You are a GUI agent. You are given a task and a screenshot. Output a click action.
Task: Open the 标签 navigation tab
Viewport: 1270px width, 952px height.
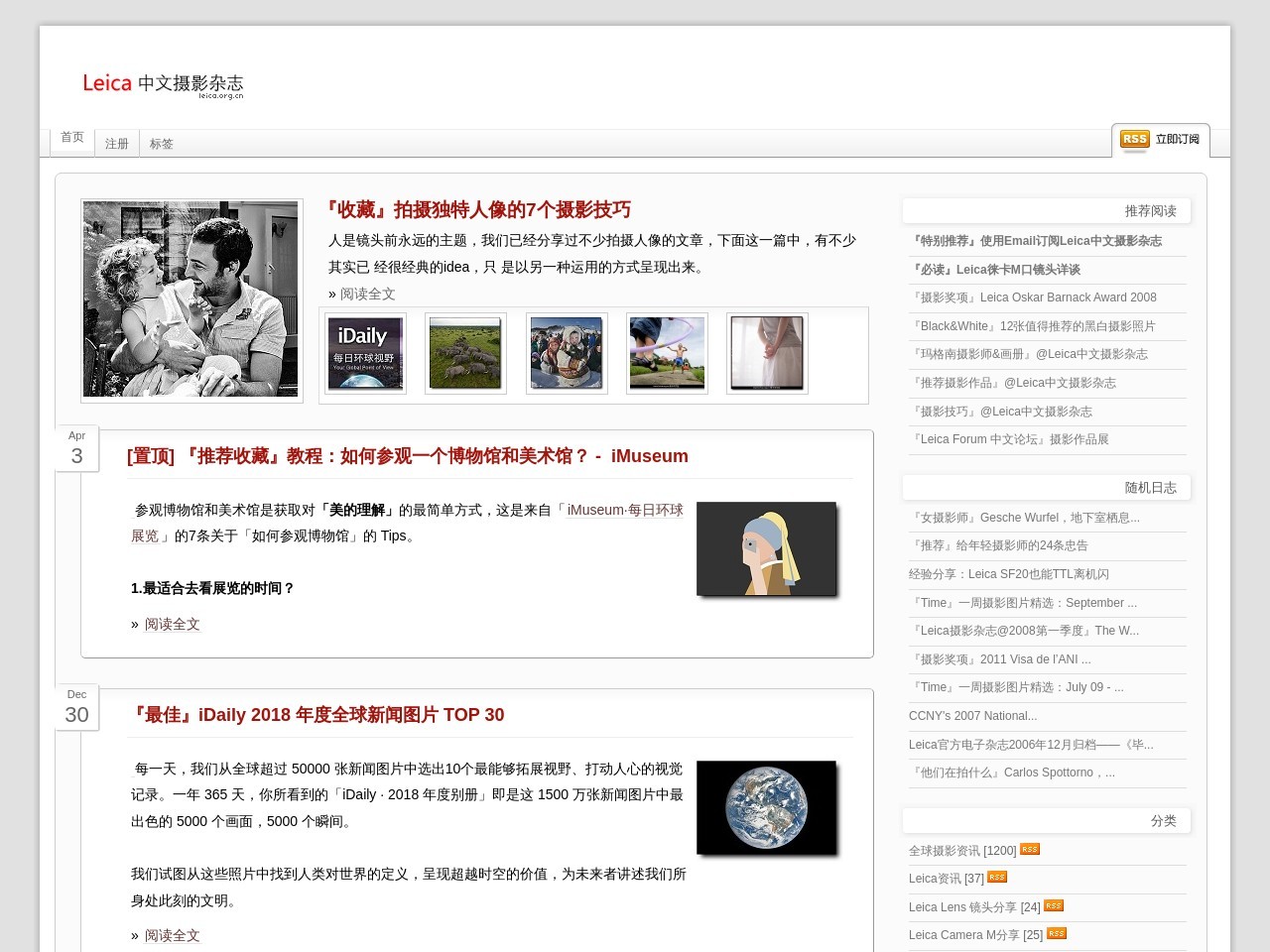click(x=161, y=143)
